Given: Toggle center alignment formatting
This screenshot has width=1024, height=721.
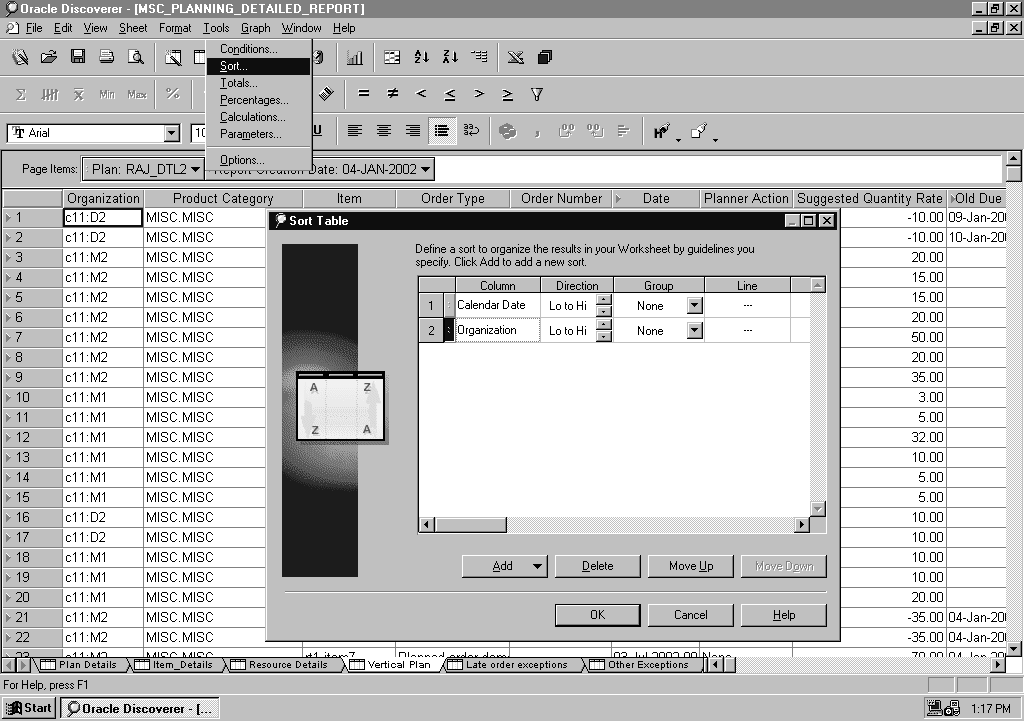Looking at the screenshot, I should (x=383, y=131).
